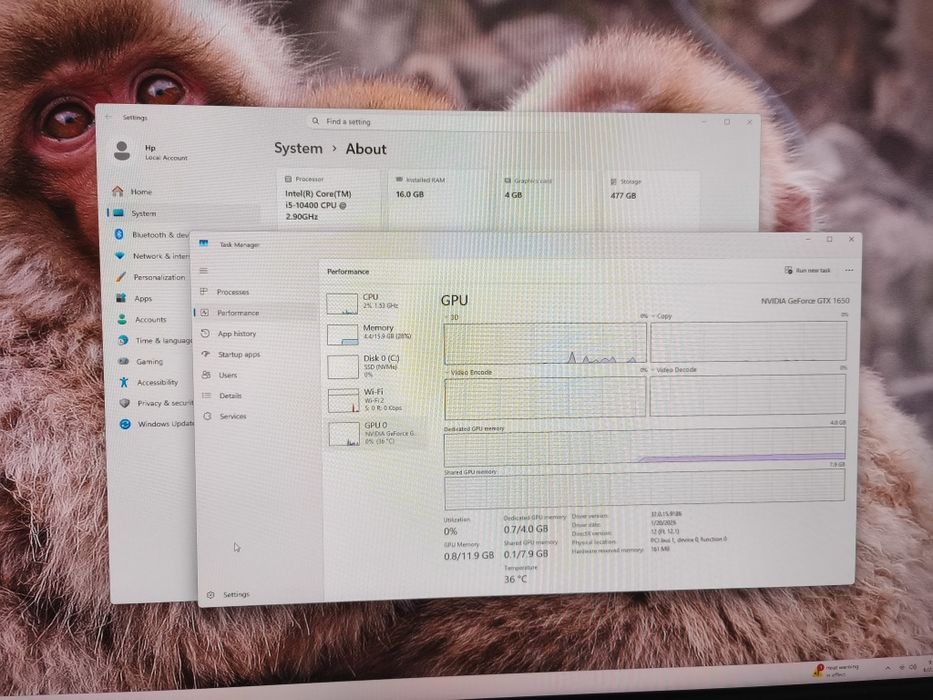Expand the Video Encode graph dropdown
Viewport: 933px width, 700px height.
point(447,372)
